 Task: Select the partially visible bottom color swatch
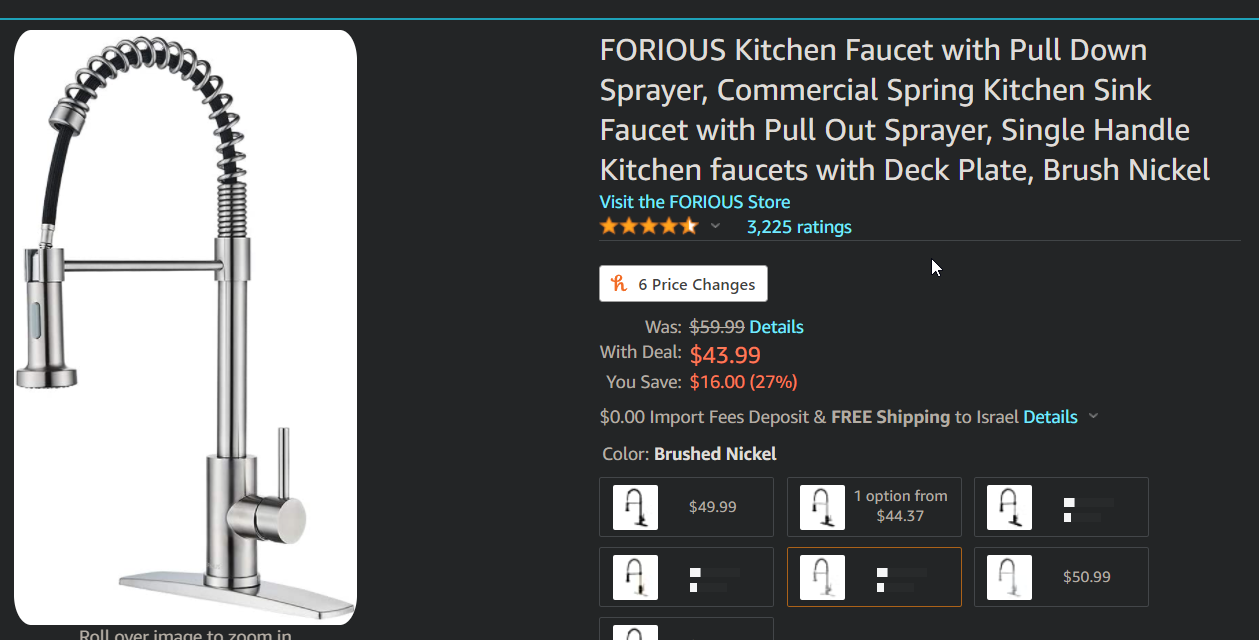pyautogui.click(x=686, y=630)
